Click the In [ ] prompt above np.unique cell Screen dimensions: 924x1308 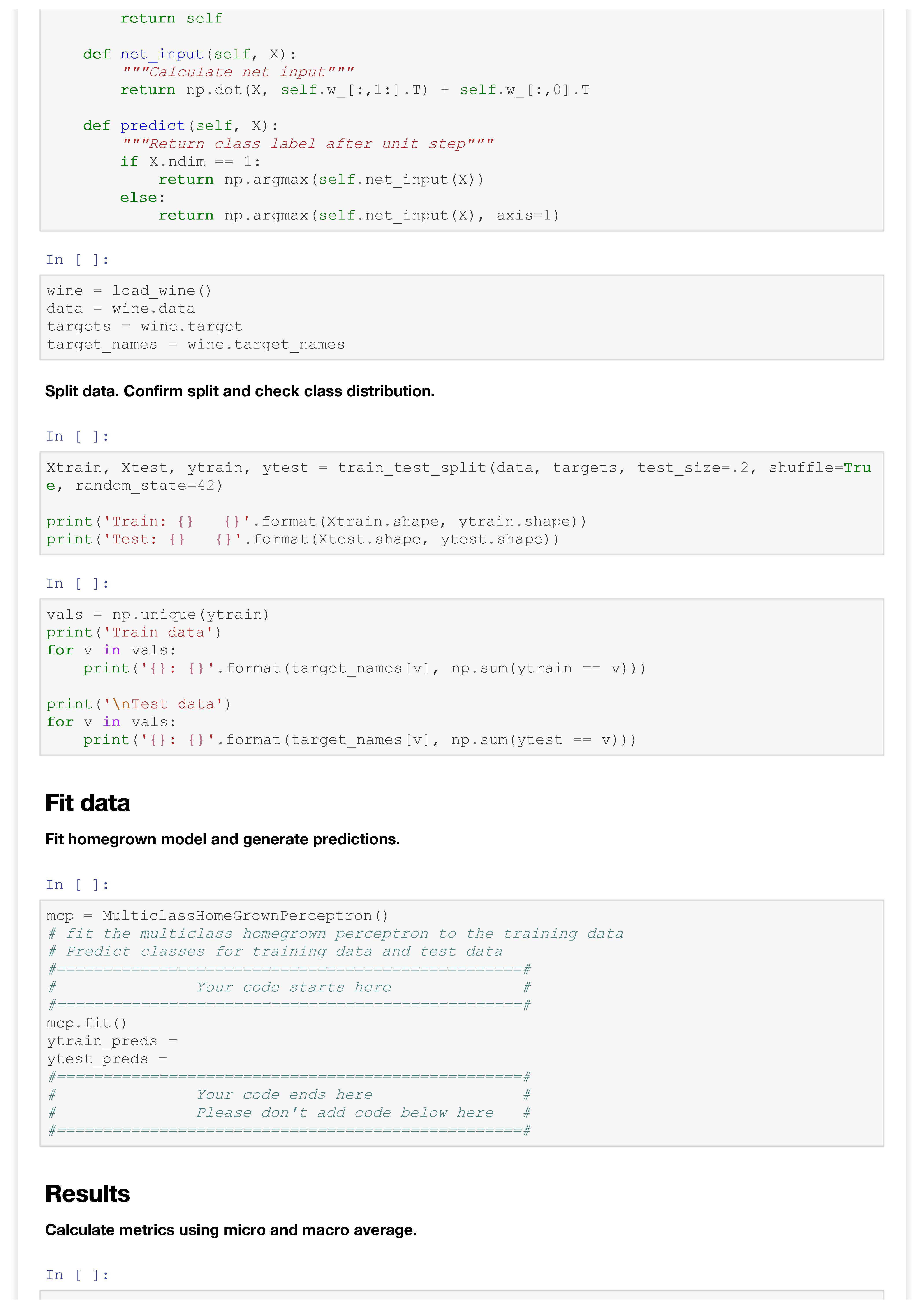point(77,583)
